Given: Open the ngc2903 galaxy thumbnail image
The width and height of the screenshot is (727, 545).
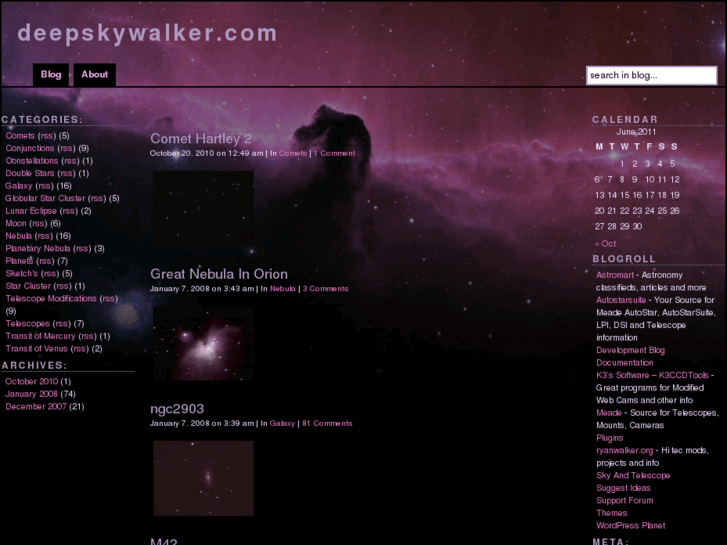Looking at the screenshot, I should pyautogui.click(x=204, y=478).
